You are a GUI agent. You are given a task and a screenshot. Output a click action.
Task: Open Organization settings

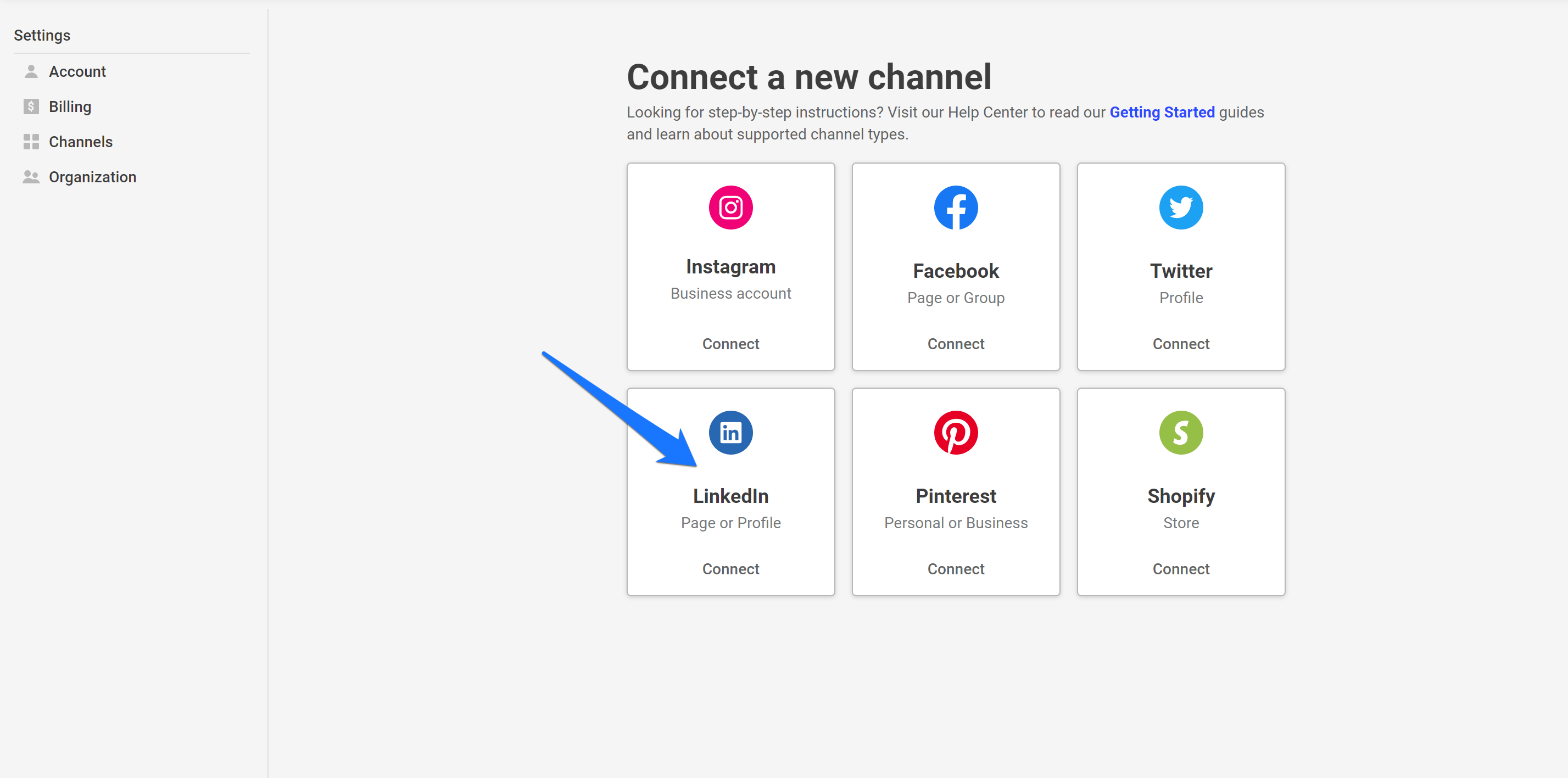[x=92, y=177]
